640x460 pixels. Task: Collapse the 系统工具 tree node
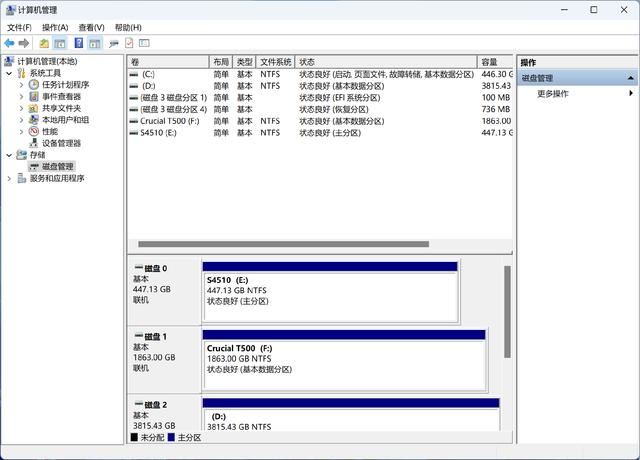[x=10, y=73]
